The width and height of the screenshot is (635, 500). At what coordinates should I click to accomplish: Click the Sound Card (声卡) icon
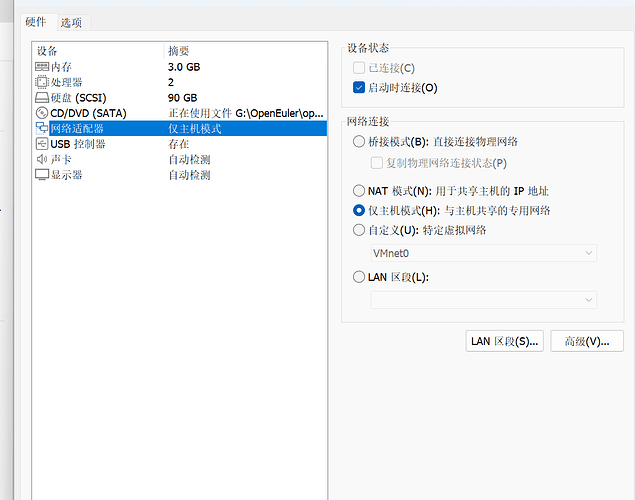(x=42, y=159)
